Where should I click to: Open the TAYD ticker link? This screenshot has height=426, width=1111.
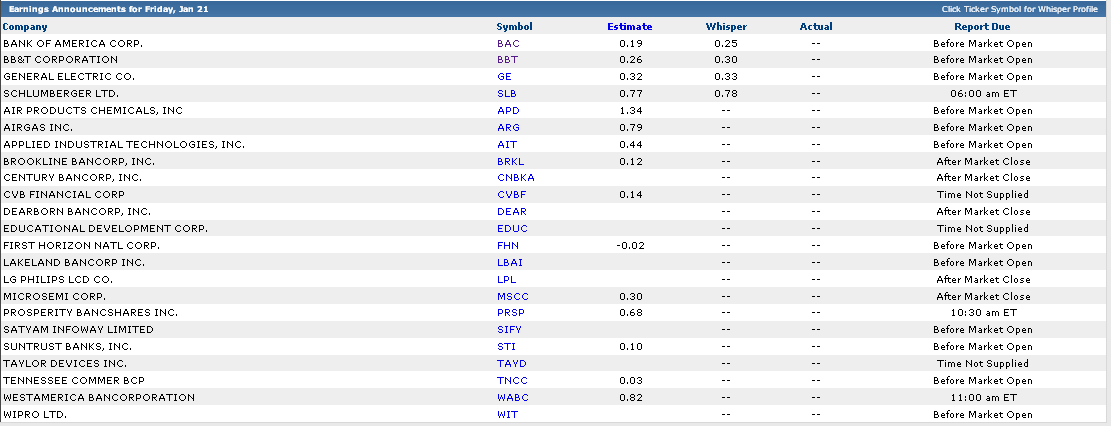pos(512,364)
